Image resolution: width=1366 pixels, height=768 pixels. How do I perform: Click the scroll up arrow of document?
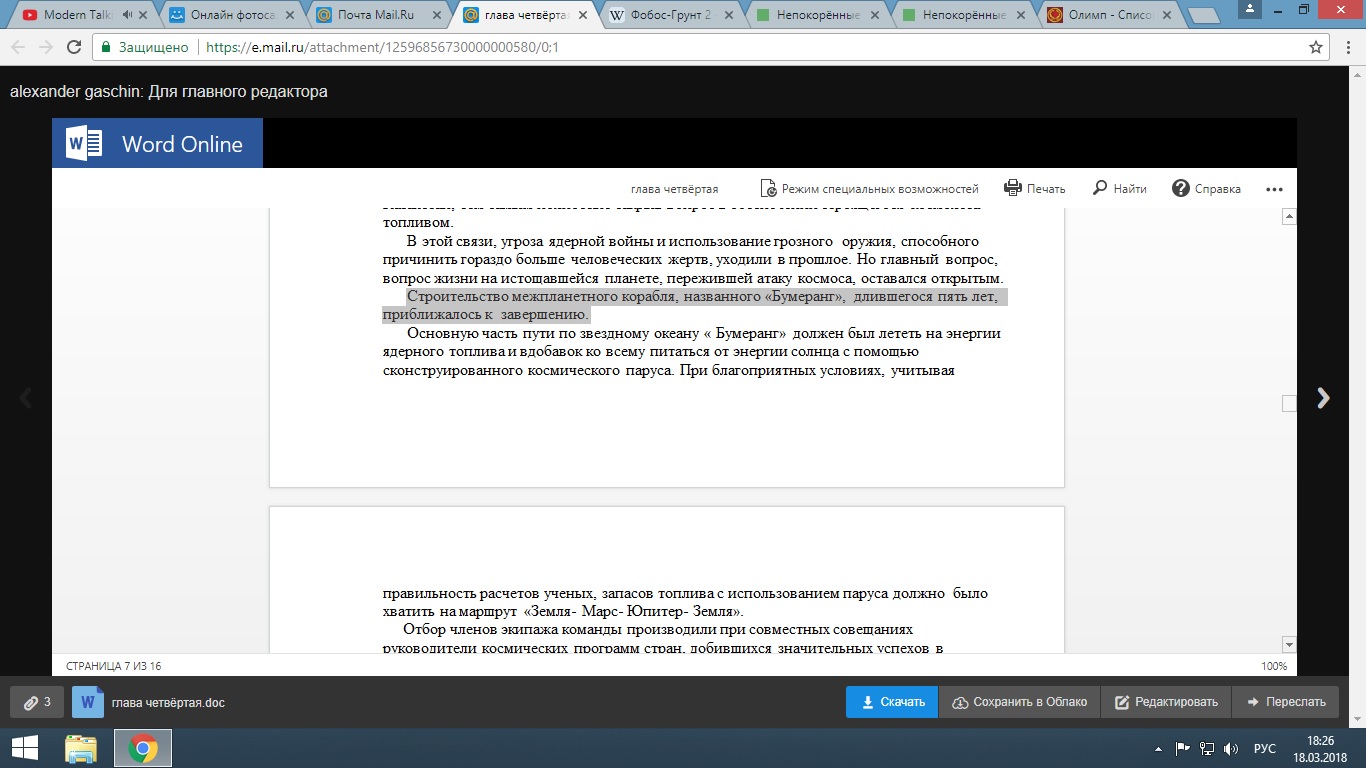[1289, 217]
